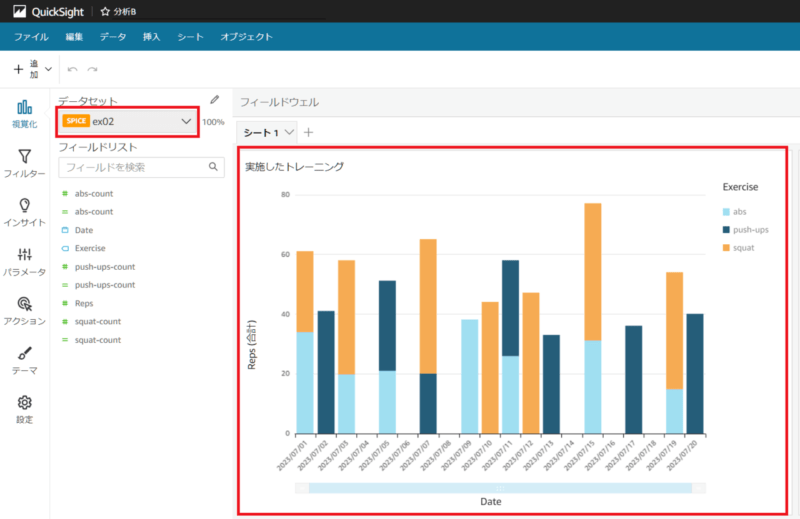This screenshot has height=519, width=800.
Task: Undo the last action
Action: pyautogui.click(x=72, y=69)
